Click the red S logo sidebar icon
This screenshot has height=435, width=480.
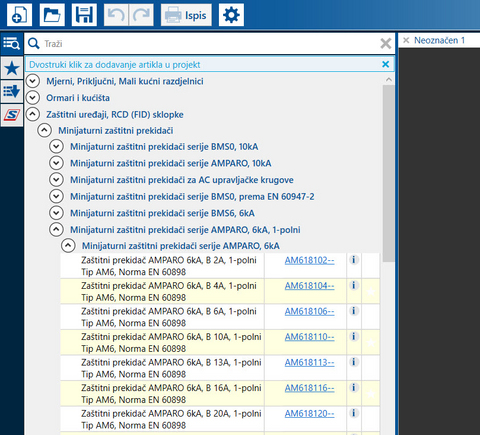pyautogui.click(x=12, y=115)
